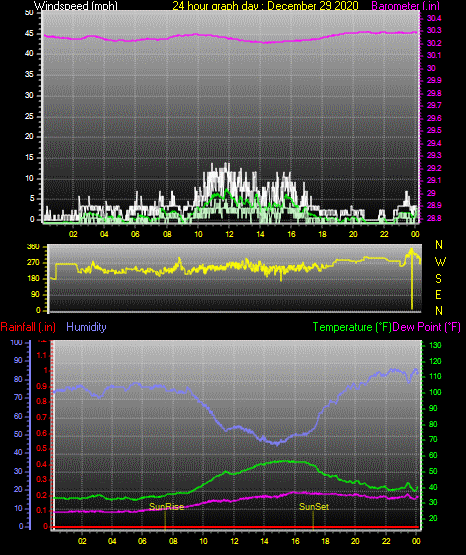Click the SunSet marker label
The width and height of the screenshot is (466, 555).
(x=314, y=507)
